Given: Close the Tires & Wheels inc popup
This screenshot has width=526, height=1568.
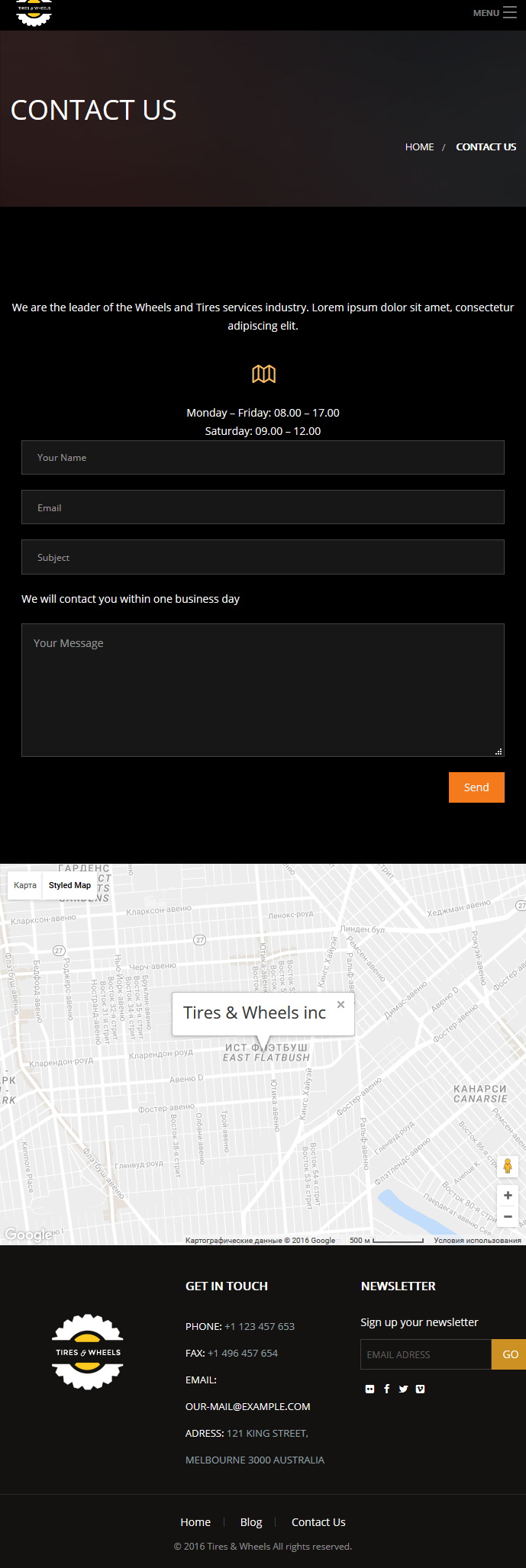Looking at the screenshot, I should point(341,1004).
